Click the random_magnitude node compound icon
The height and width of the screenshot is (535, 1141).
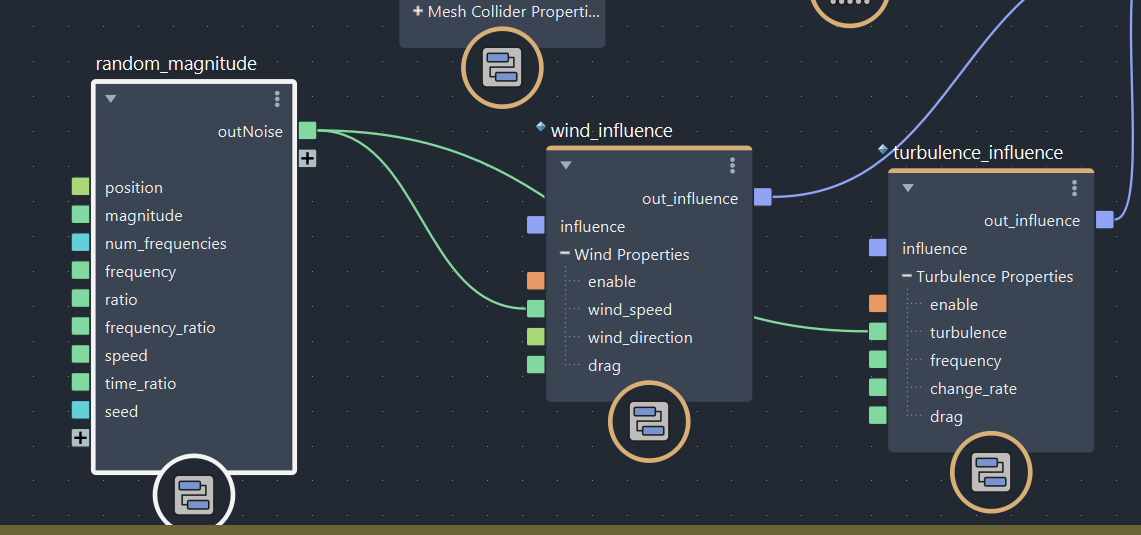193,495
